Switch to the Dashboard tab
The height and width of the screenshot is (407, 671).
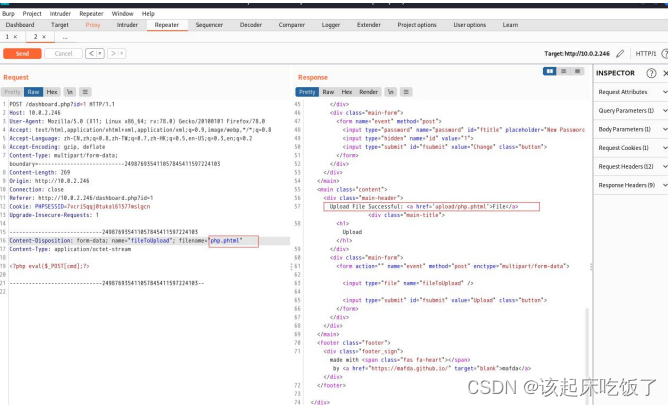pyautogui.click(x=20, y=25)
